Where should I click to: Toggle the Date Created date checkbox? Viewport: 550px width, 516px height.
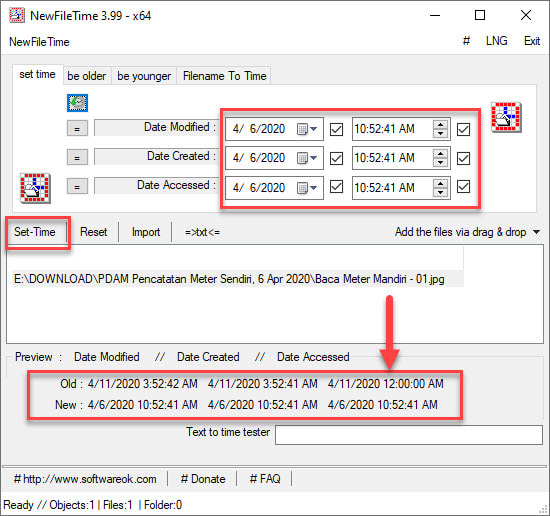[x=336, y=158]
